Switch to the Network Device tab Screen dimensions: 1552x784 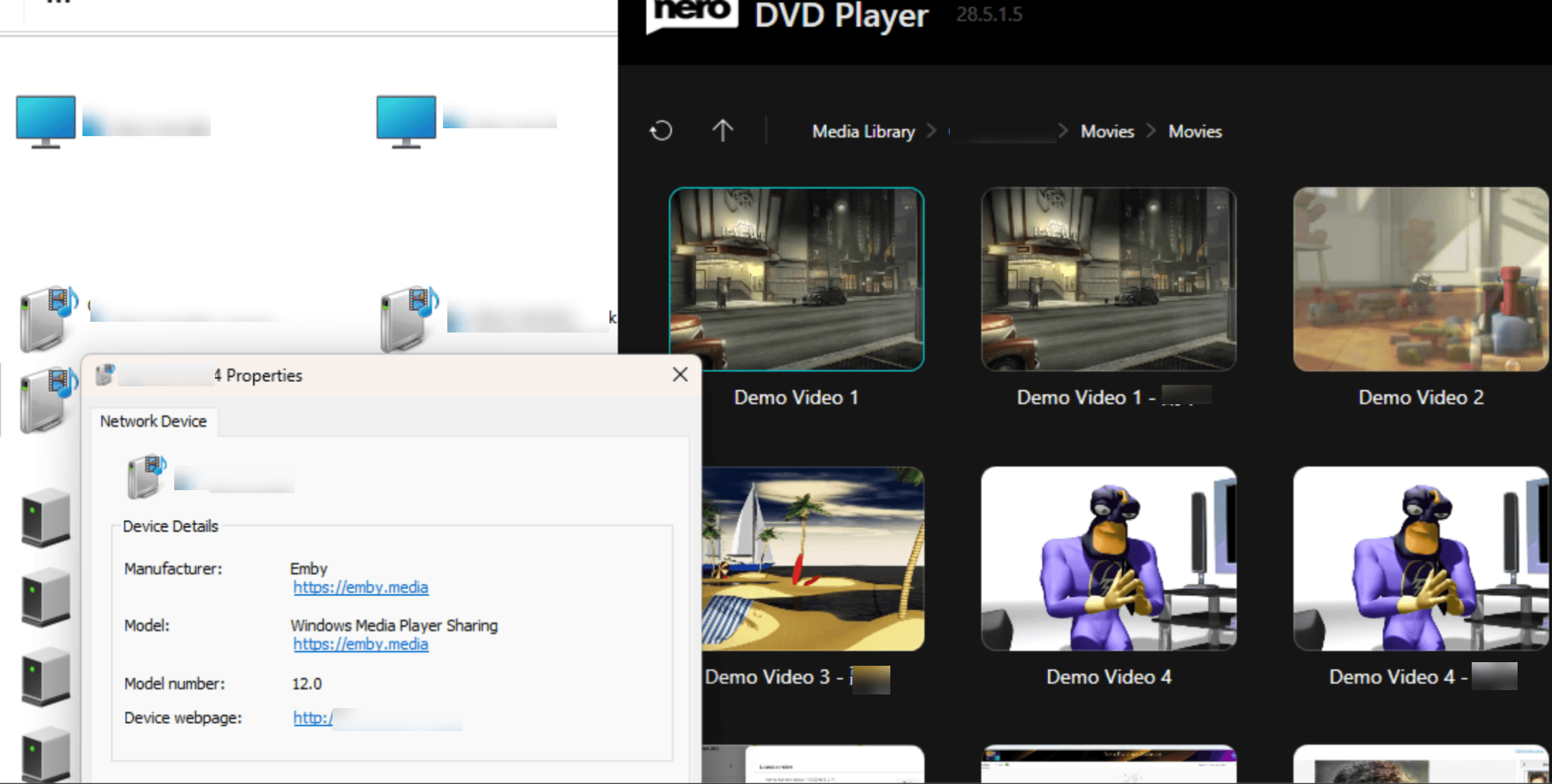point(153,421)
